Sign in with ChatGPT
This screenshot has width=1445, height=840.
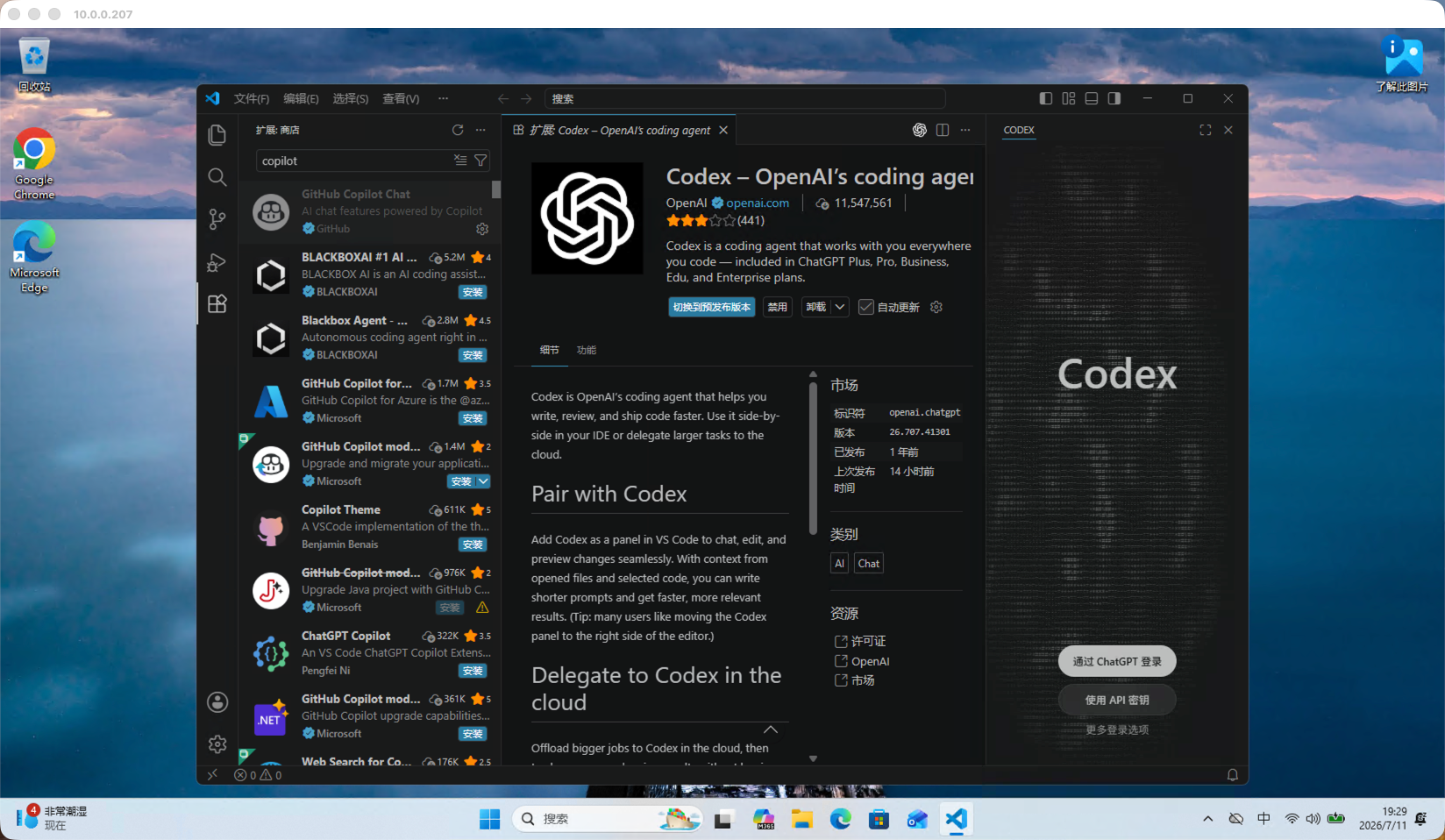pyautogui.click(x=1117, y=661)
